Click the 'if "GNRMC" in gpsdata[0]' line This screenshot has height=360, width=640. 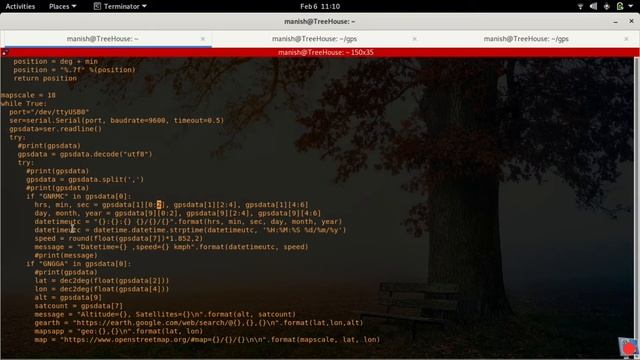(79, 196)
